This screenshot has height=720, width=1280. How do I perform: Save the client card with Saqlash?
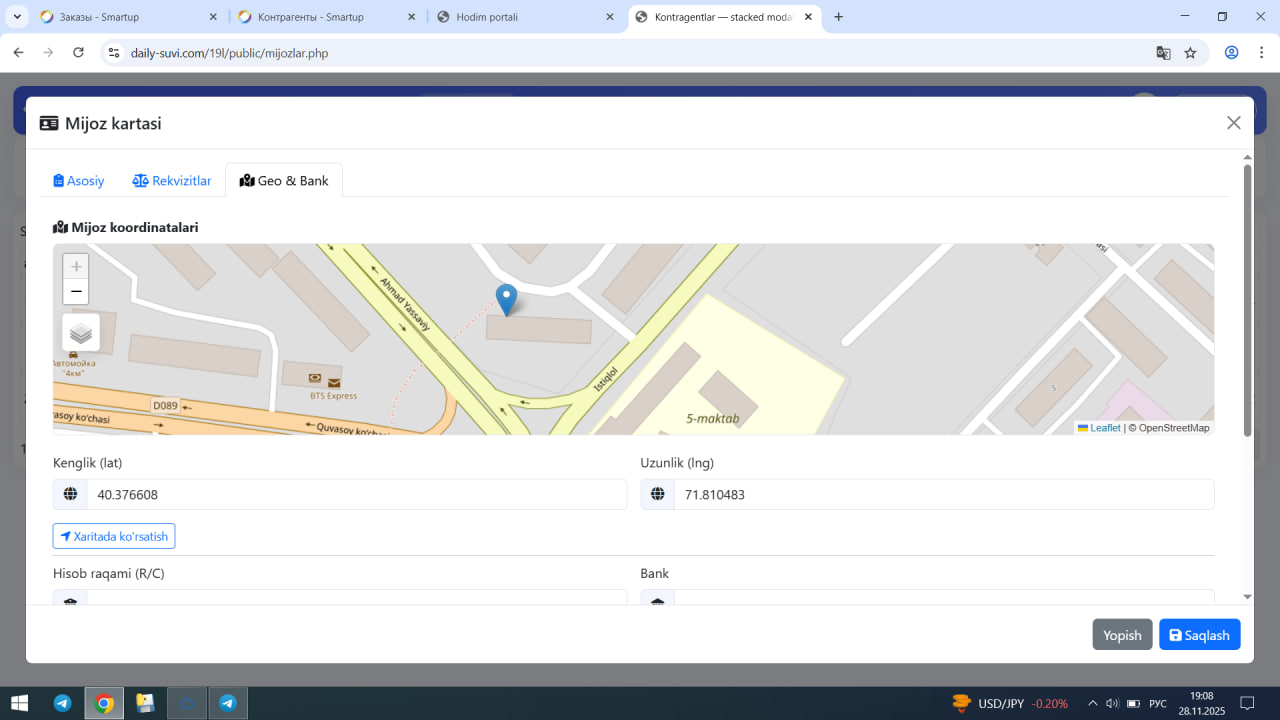point(1199,635)
